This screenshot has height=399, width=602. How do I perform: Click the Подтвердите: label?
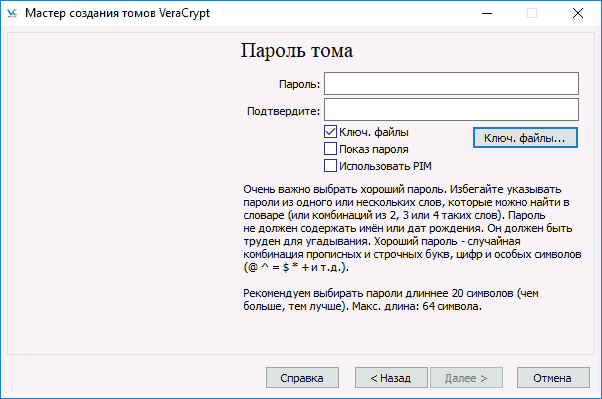283,111
